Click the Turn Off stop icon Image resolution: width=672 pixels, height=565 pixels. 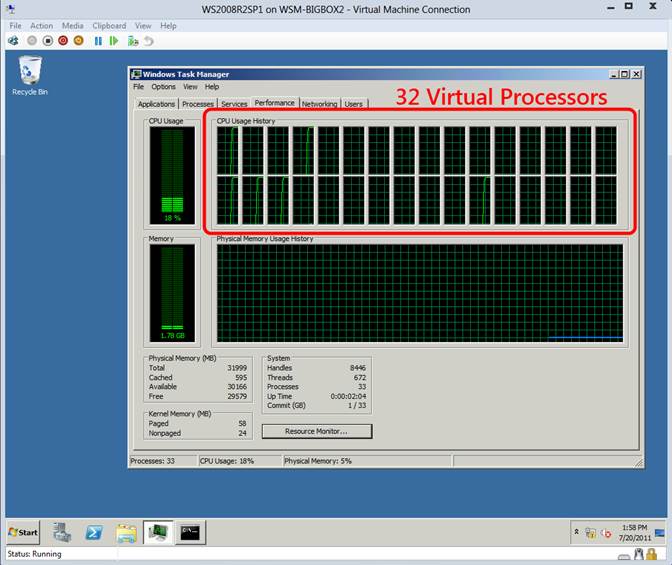point(48,41)
